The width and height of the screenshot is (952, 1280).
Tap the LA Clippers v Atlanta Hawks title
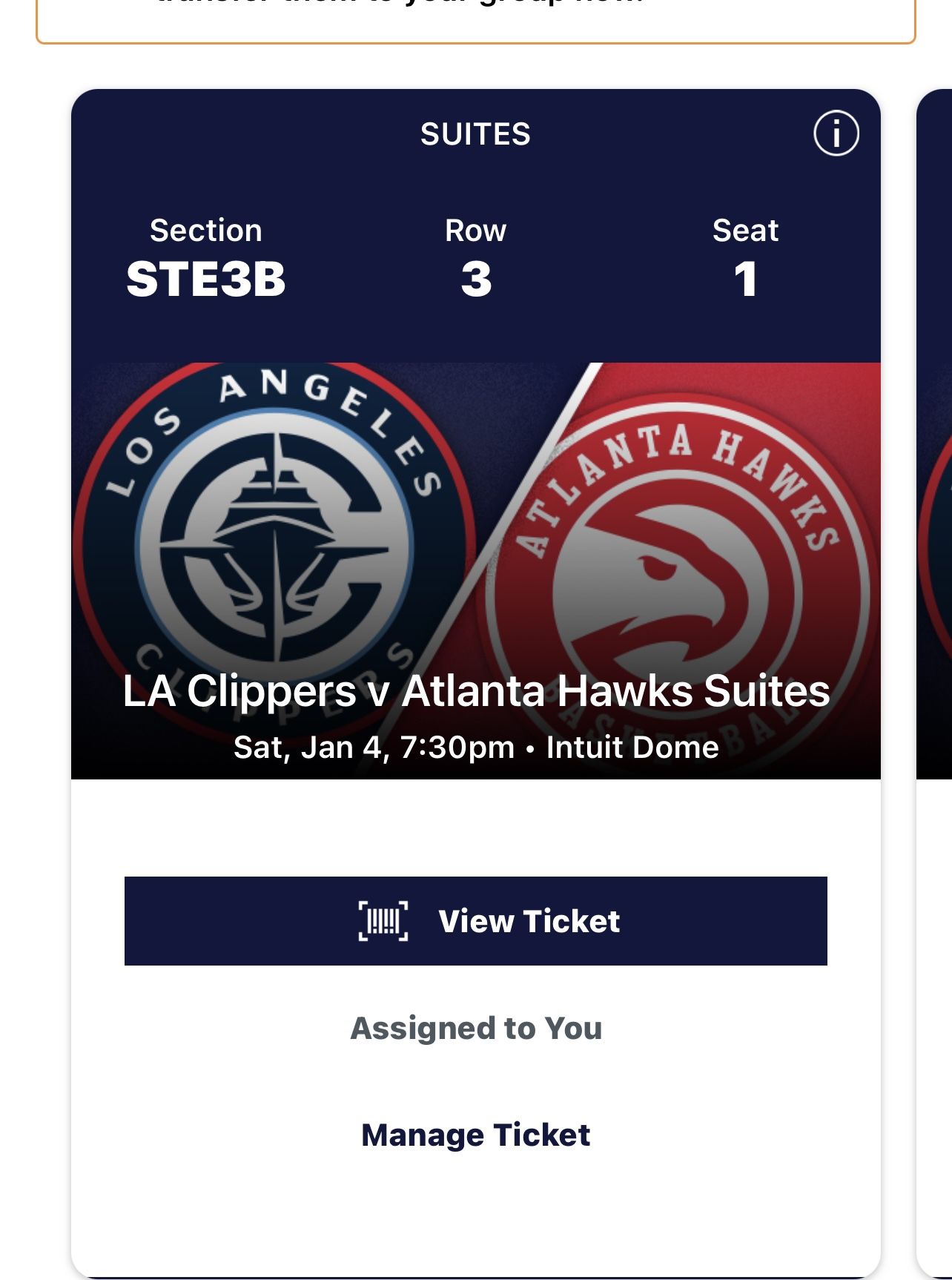pos(475,691)
